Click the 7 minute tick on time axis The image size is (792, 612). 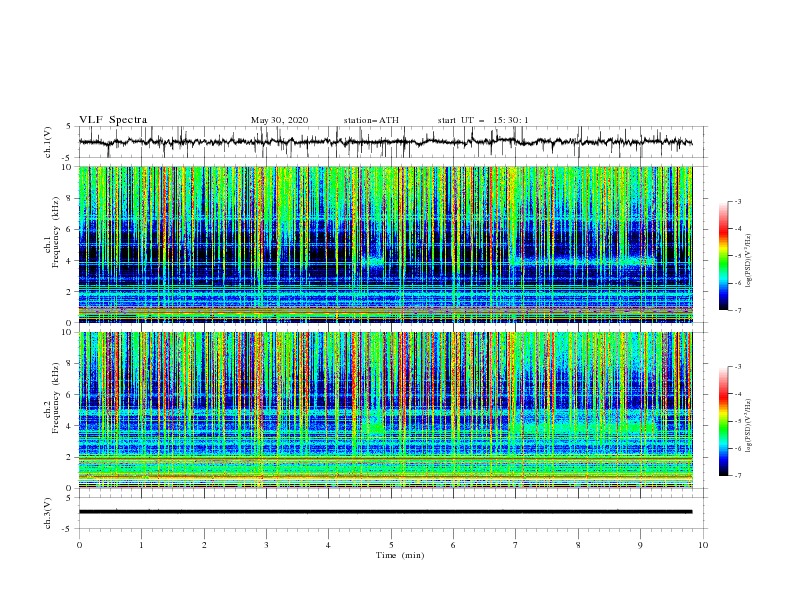coord(516,545)
